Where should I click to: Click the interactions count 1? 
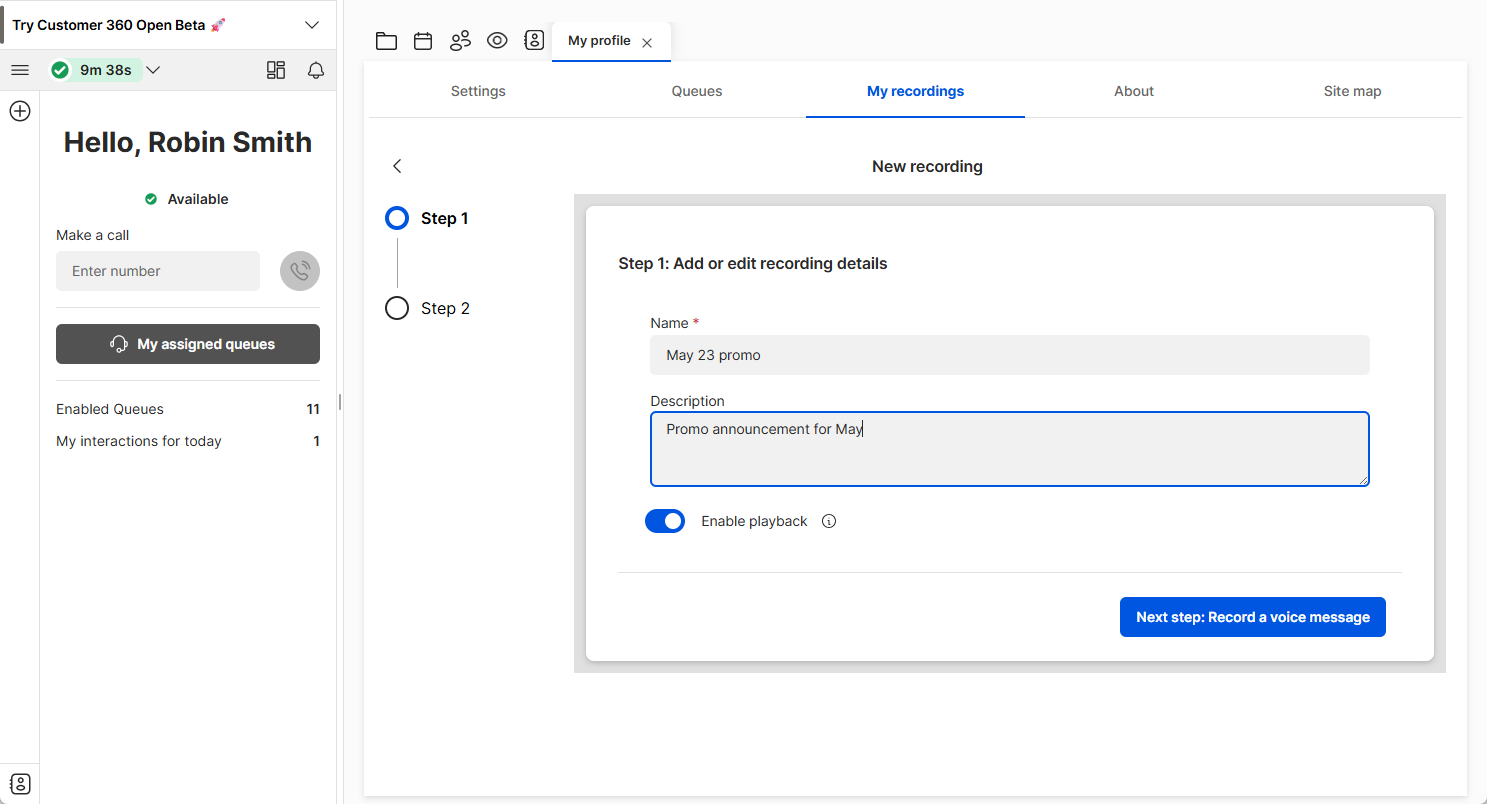coord(317,441)
